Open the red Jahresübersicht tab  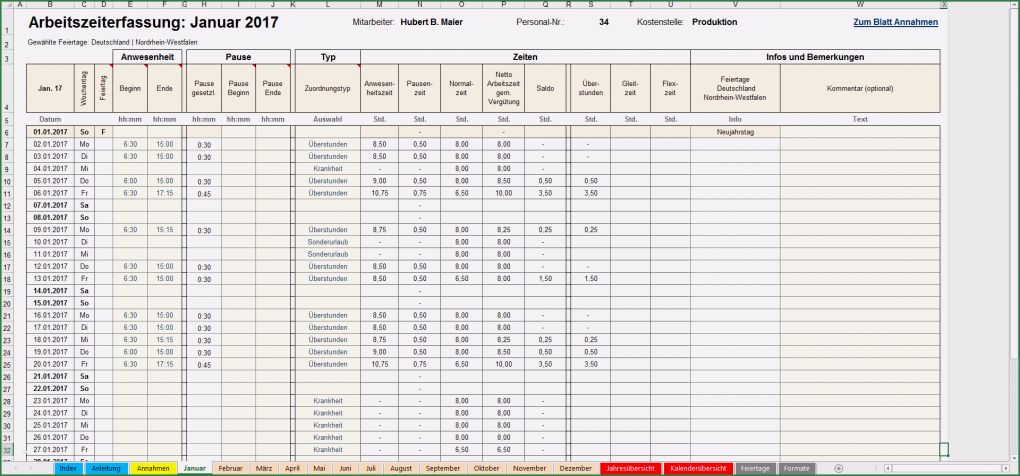coord(630,468)
